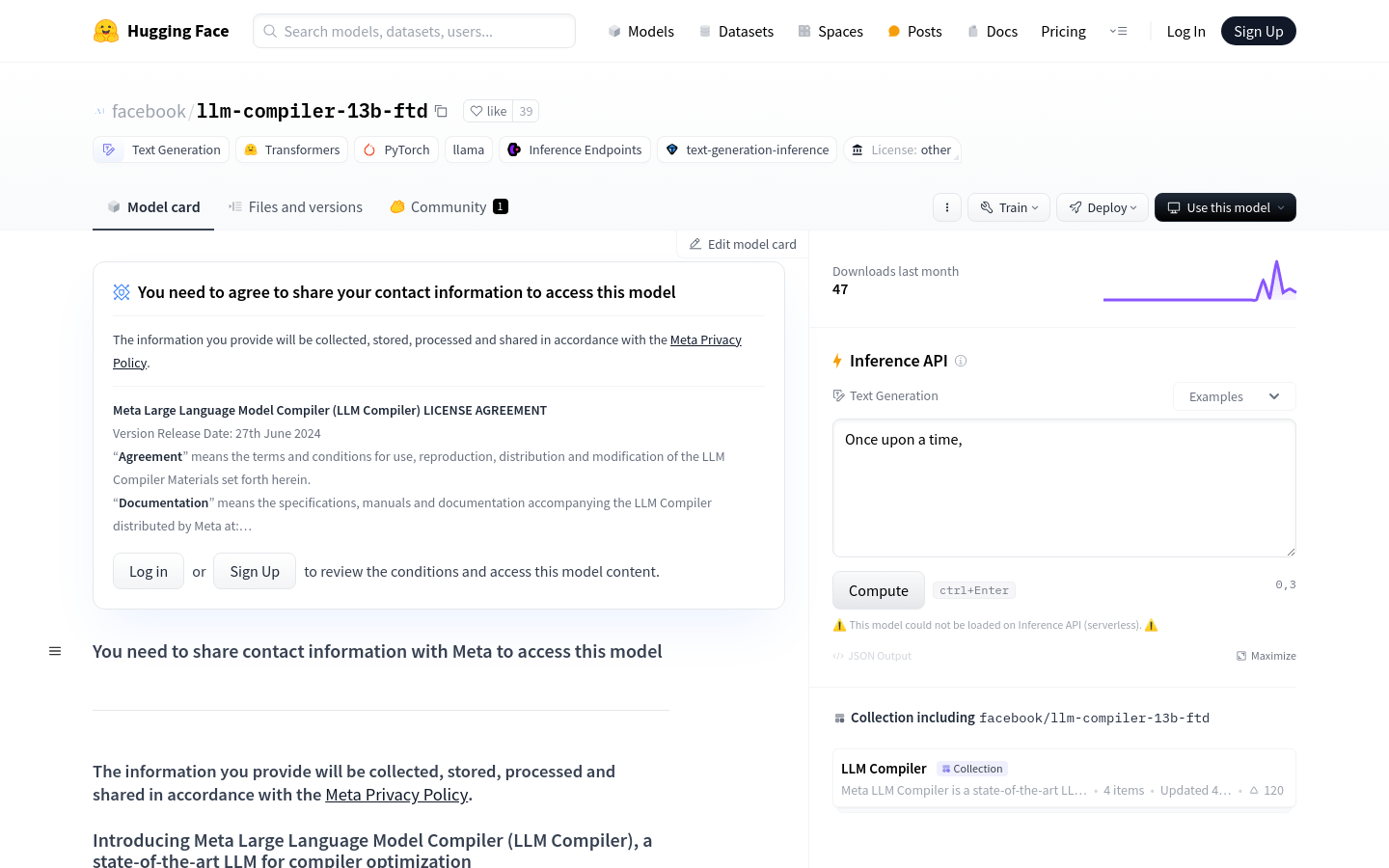
Task: Open the Pricing page
Action: [x=1063, y=31]
